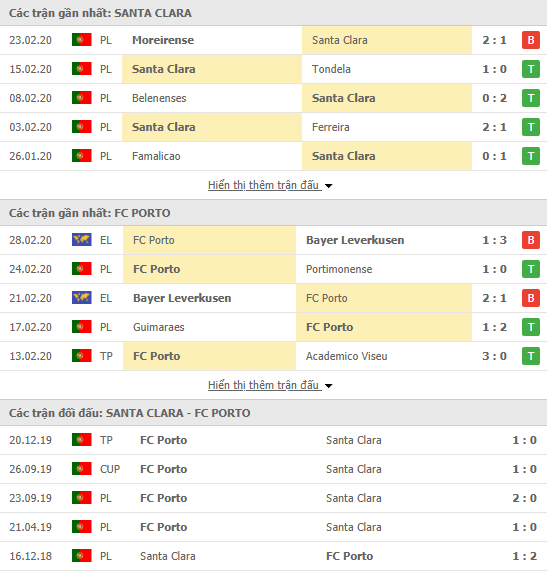Click green T badge for Guimaraes match
This screenshot has width=547, height=573.
coord(531,327)
